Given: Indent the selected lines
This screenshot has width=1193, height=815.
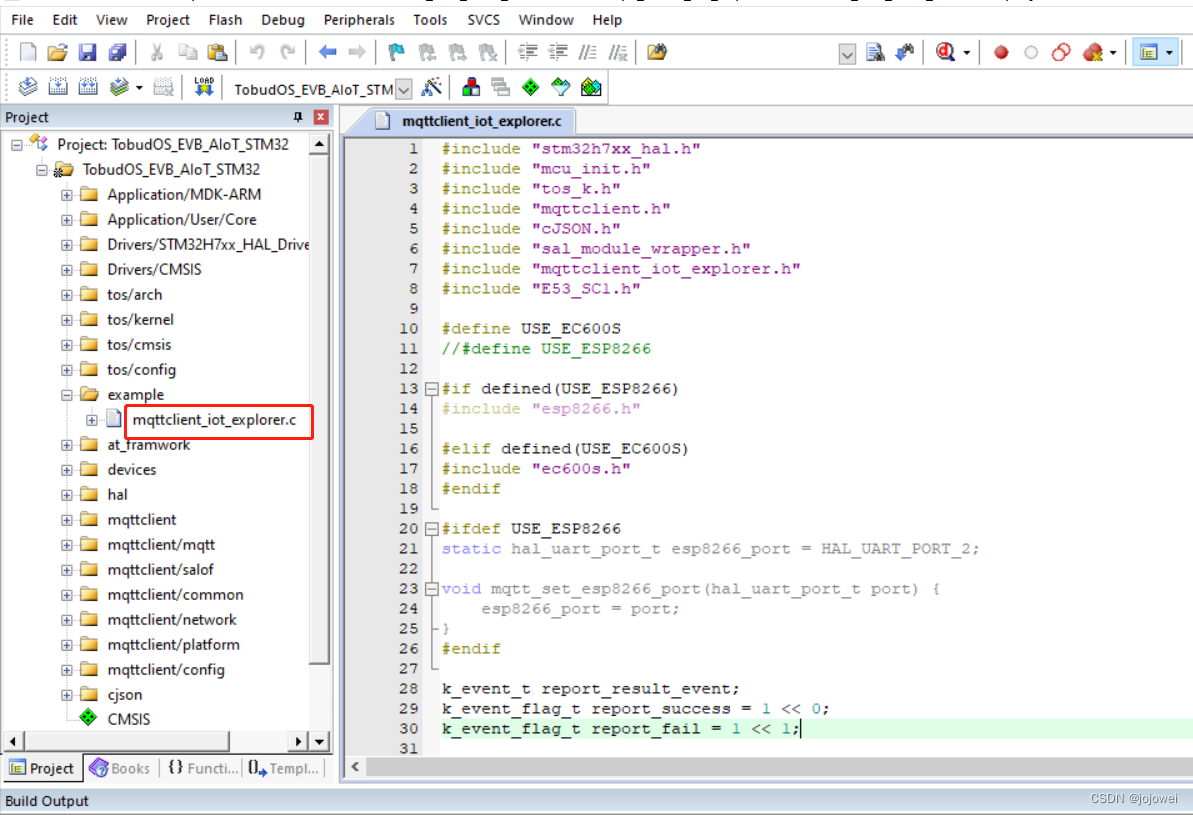Looking at the screenshot, I should point(527,52).
